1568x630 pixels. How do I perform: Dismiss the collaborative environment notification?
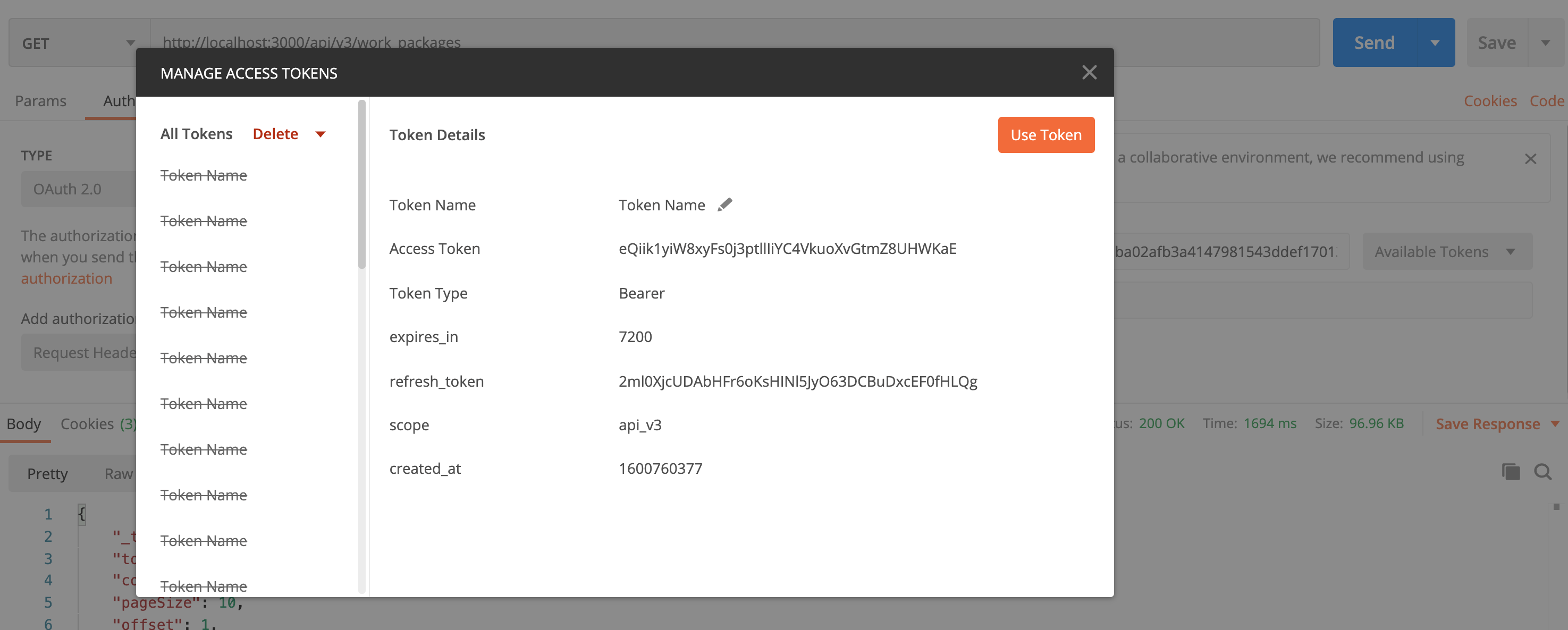(1531, 158)
